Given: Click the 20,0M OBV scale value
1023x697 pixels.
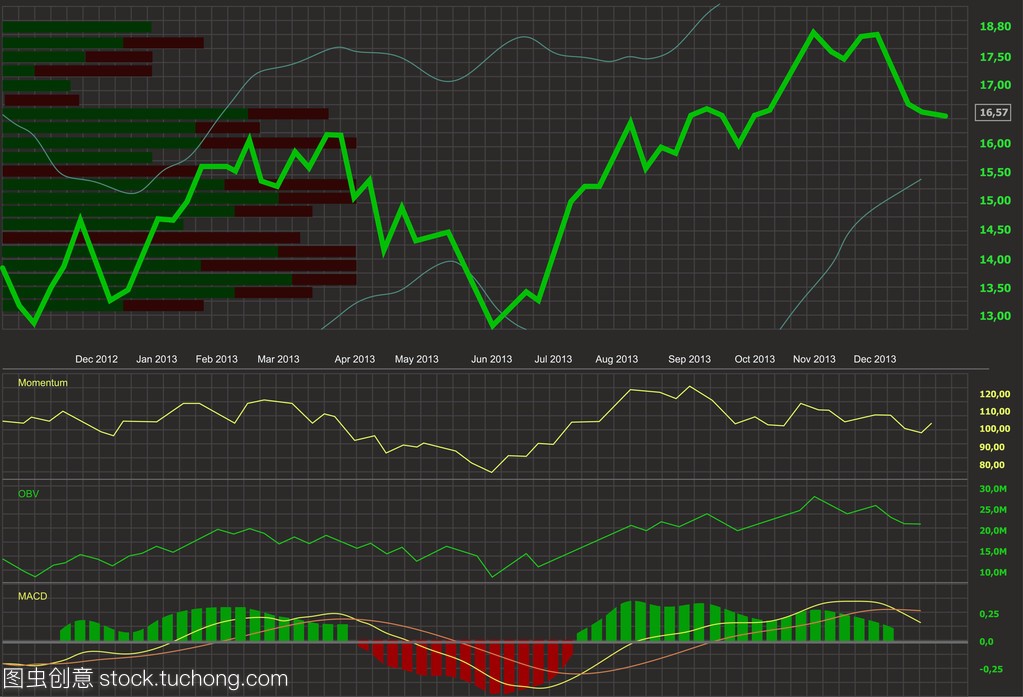Looking at the screenshot, I should tap(993, 531).
